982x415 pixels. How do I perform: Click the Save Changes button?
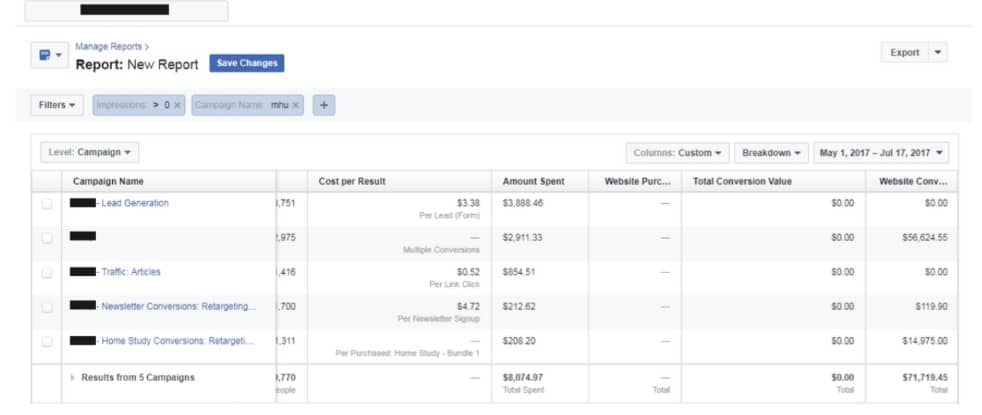click(x=246, y=63)
